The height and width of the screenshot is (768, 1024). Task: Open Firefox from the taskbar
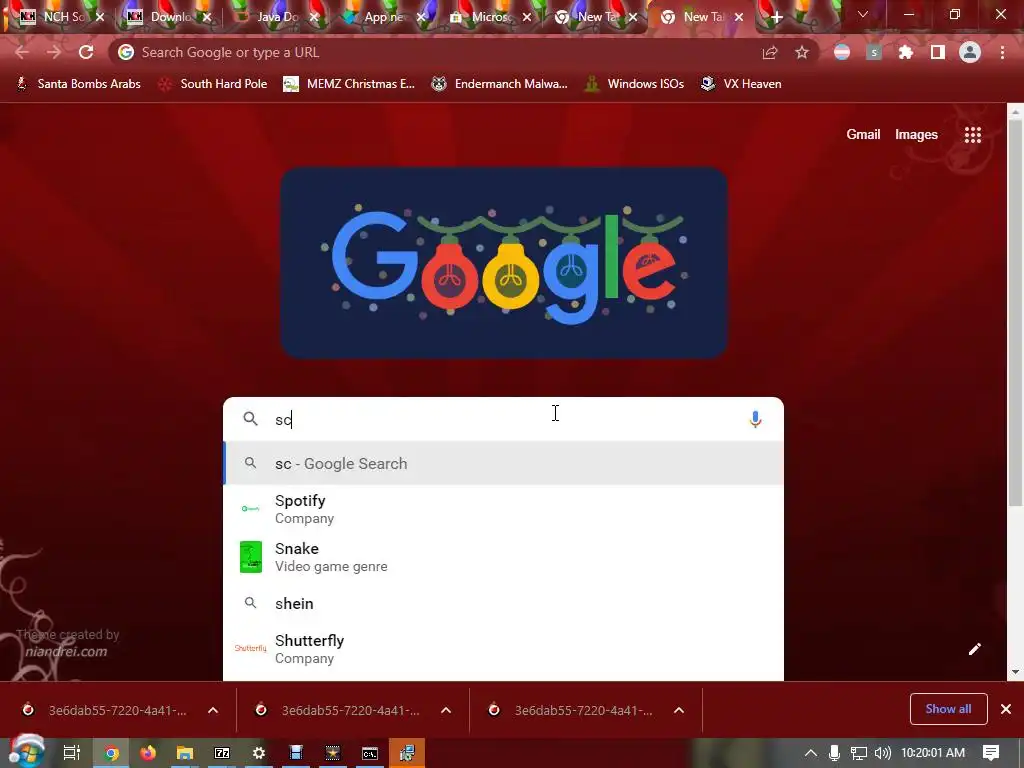pos(148,753)
